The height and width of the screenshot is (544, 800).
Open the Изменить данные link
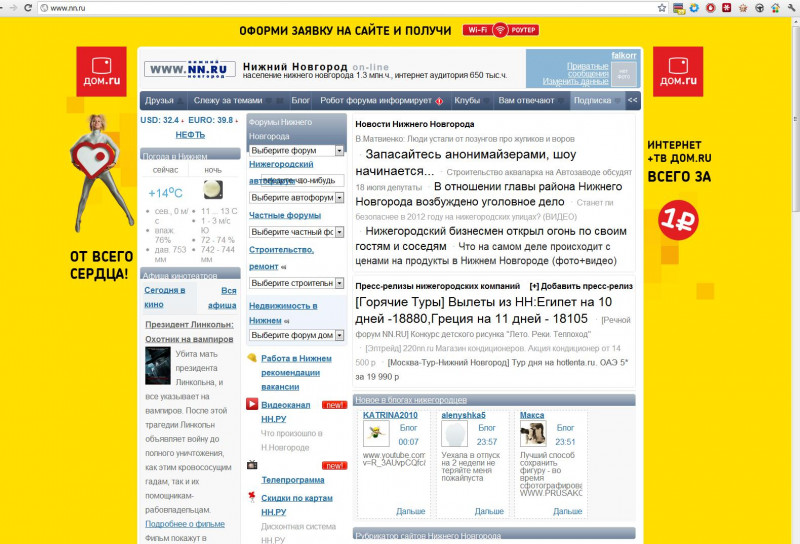(576, 81)
